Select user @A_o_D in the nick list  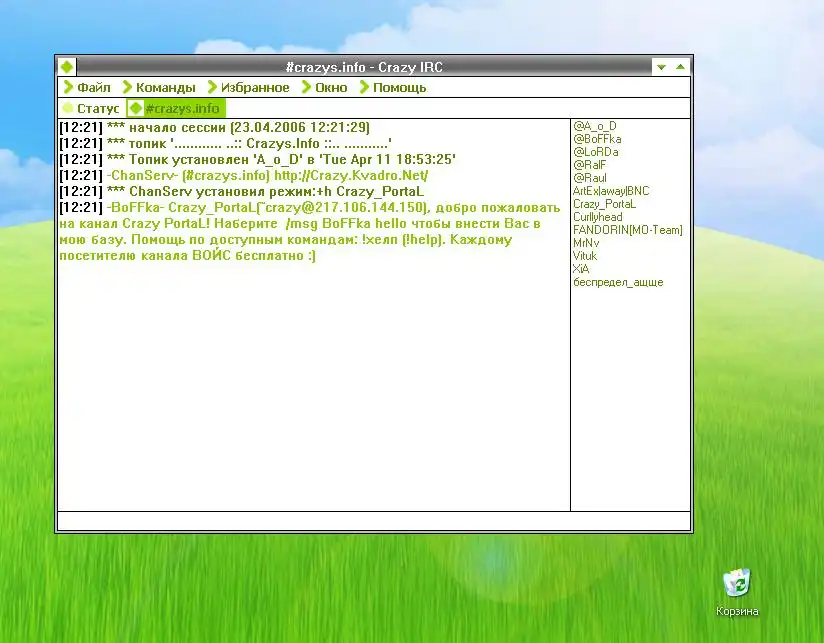(595, 126)
